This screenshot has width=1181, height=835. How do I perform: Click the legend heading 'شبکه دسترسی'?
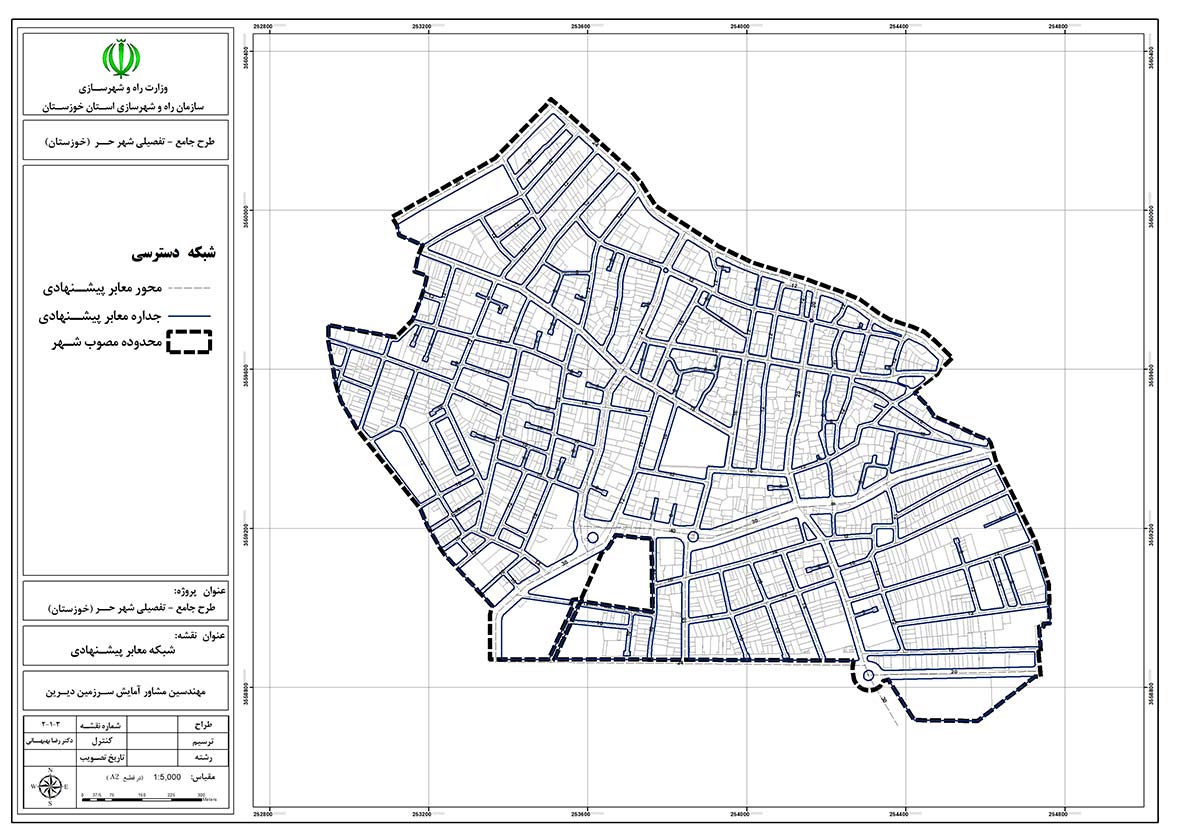[174, 253]
